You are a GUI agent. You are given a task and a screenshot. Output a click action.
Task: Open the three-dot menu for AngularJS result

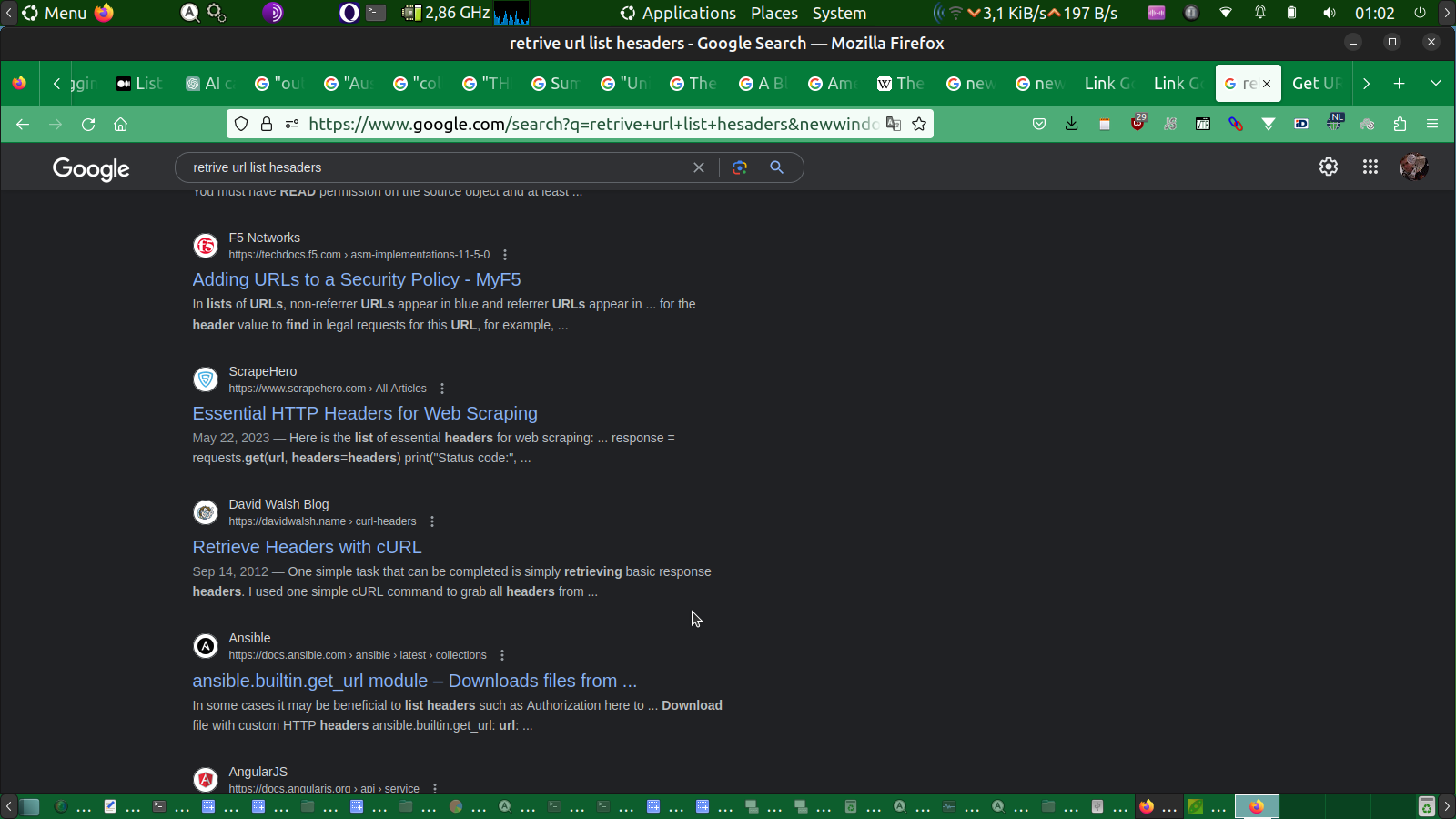pos(435,788)
